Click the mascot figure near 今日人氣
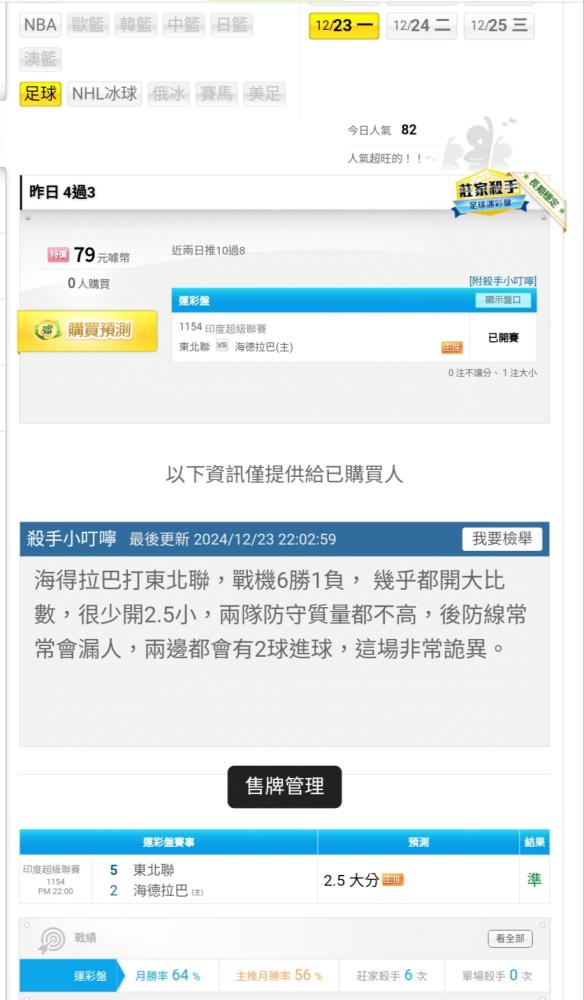The image size is (584, 1000). pos(478,145)
